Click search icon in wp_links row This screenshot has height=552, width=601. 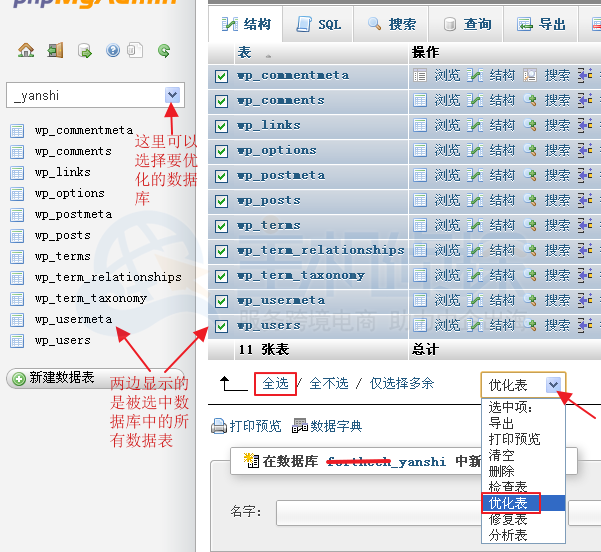pos(530,125)
